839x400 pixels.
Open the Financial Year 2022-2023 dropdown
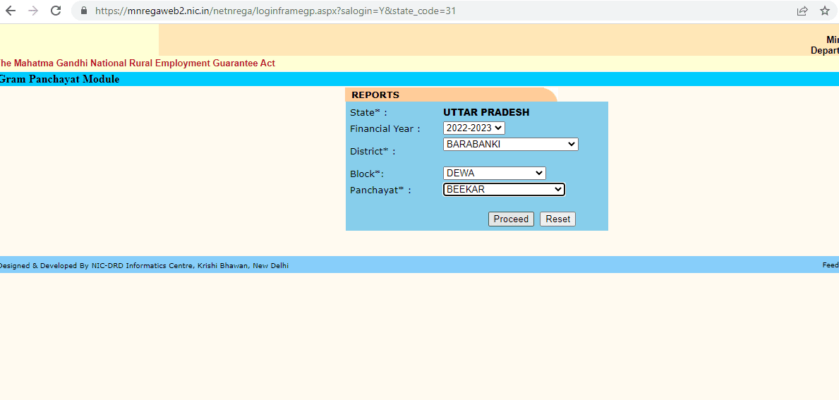[474, 128]
